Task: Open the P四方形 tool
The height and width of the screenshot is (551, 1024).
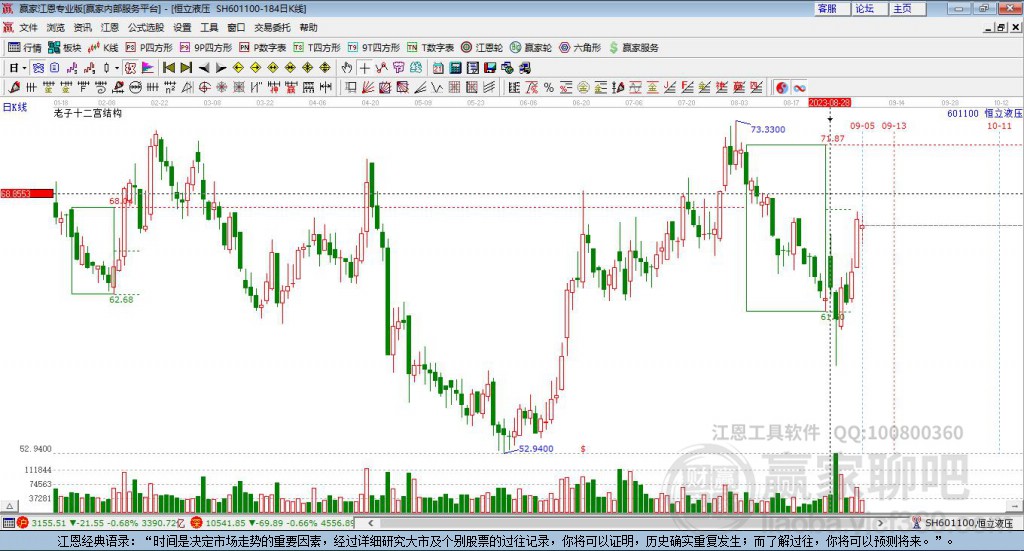Action: click(149, 48)
